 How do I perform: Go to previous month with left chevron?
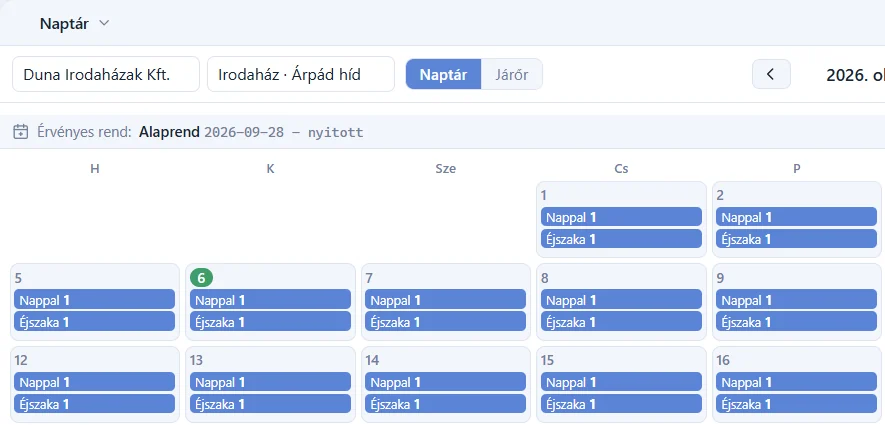pos(771,74)
